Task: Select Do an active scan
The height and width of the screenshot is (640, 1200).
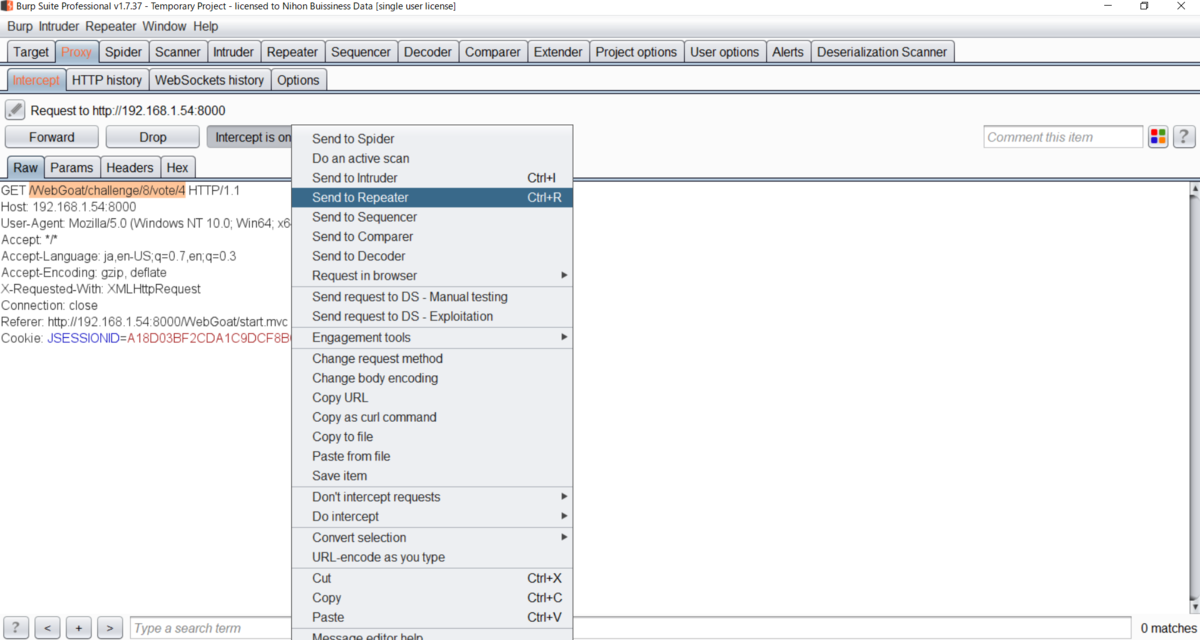Action: (432, 159)
